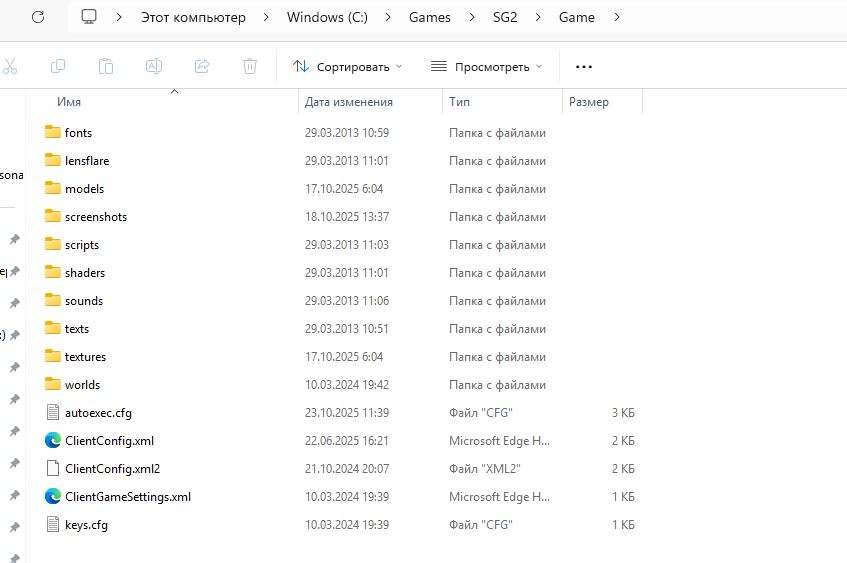
Task: Select the ClientGameSettings.xml Edge file icon
Action: 54,496
